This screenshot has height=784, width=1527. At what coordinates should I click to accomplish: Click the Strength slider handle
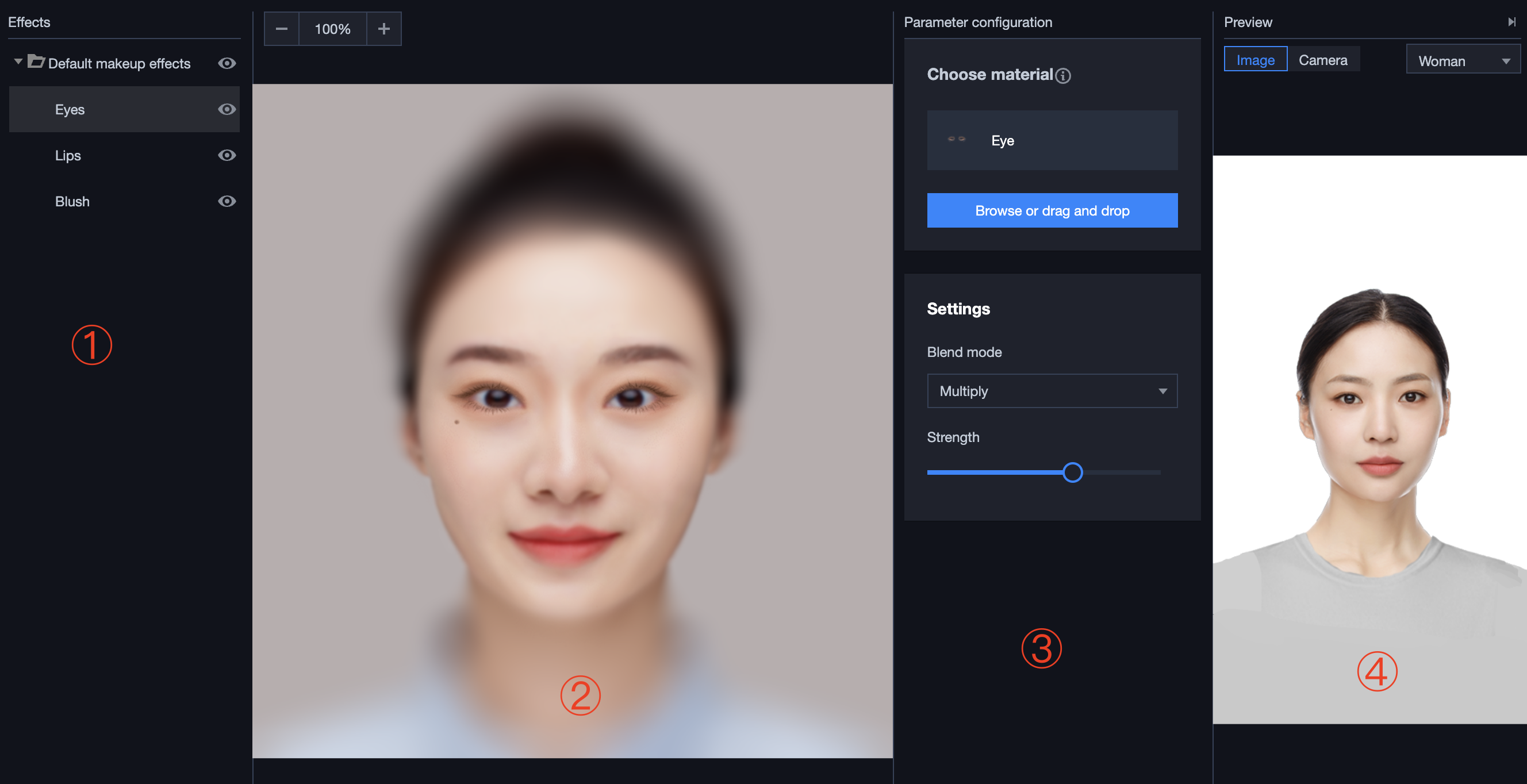point(1072,472)
